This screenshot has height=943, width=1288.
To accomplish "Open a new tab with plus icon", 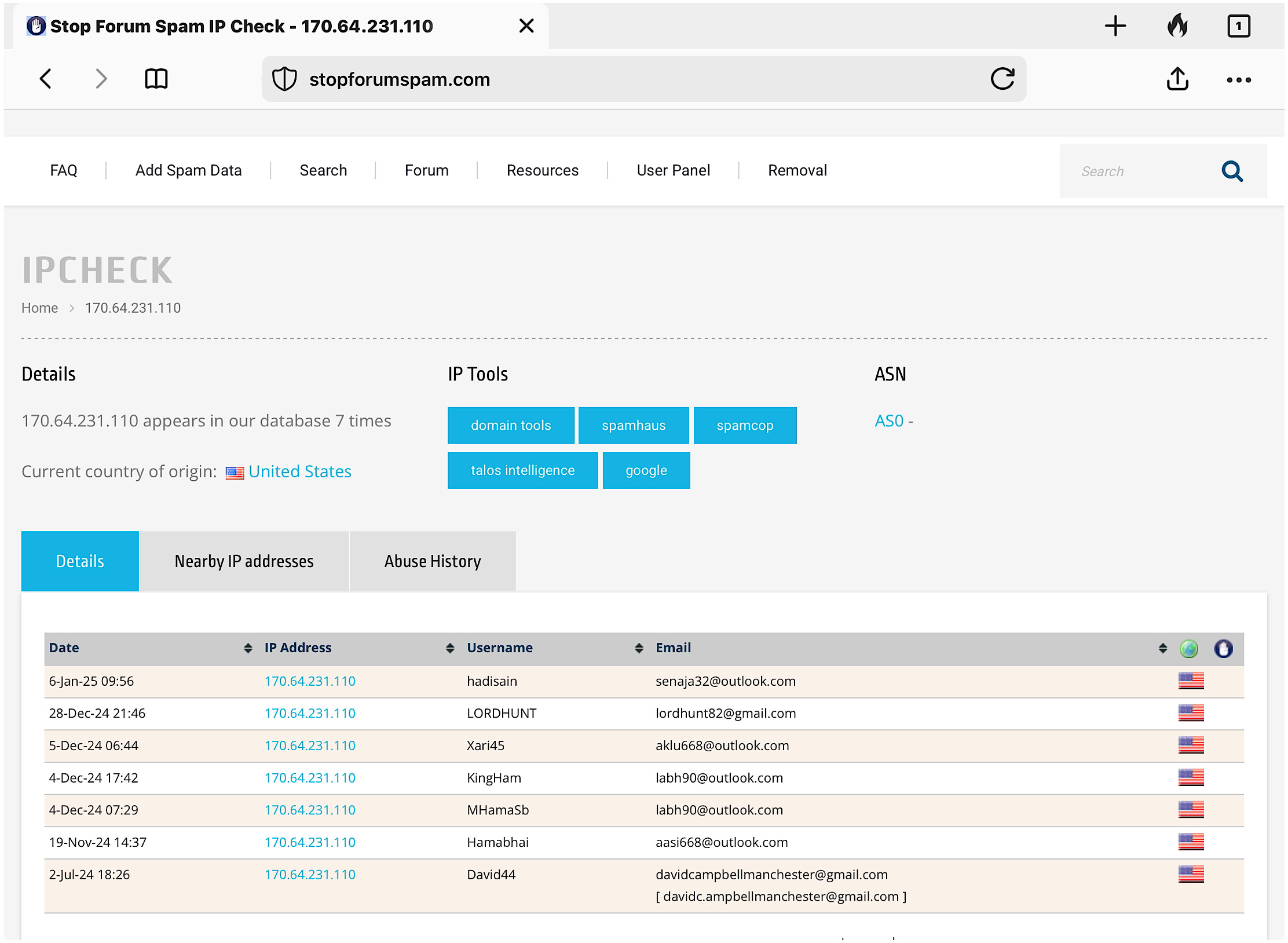I will coord(1115,26).
